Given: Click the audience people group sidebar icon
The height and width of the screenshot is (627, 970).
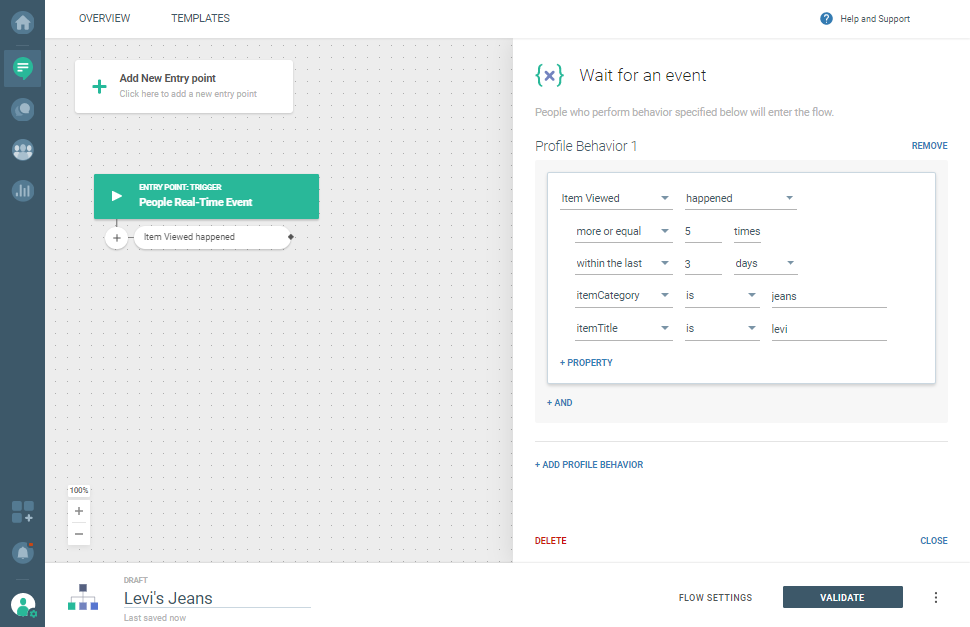Looking at the screenshot, I should click(22, 150).
